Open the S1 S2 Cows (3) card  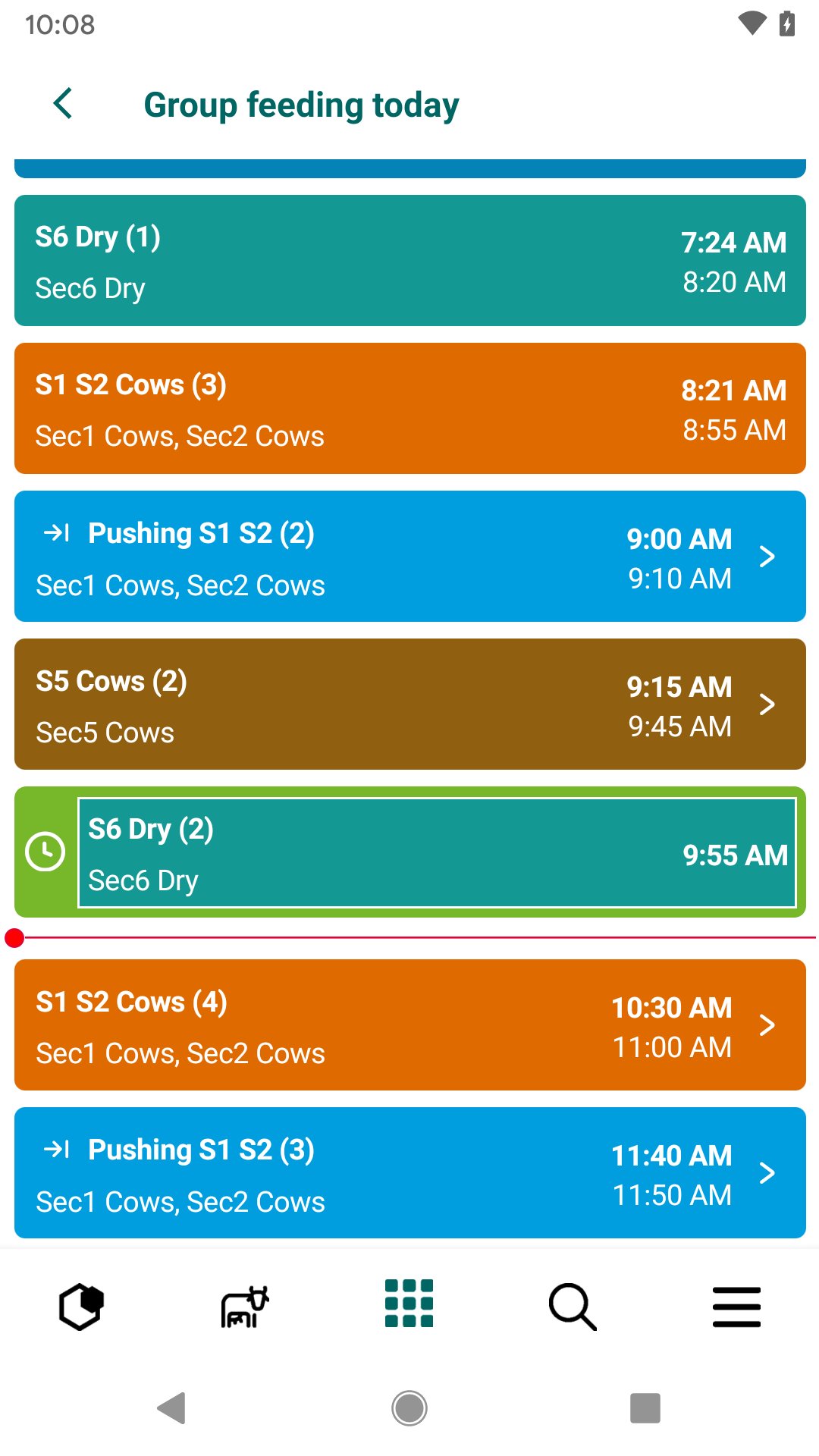coord(410,409)
